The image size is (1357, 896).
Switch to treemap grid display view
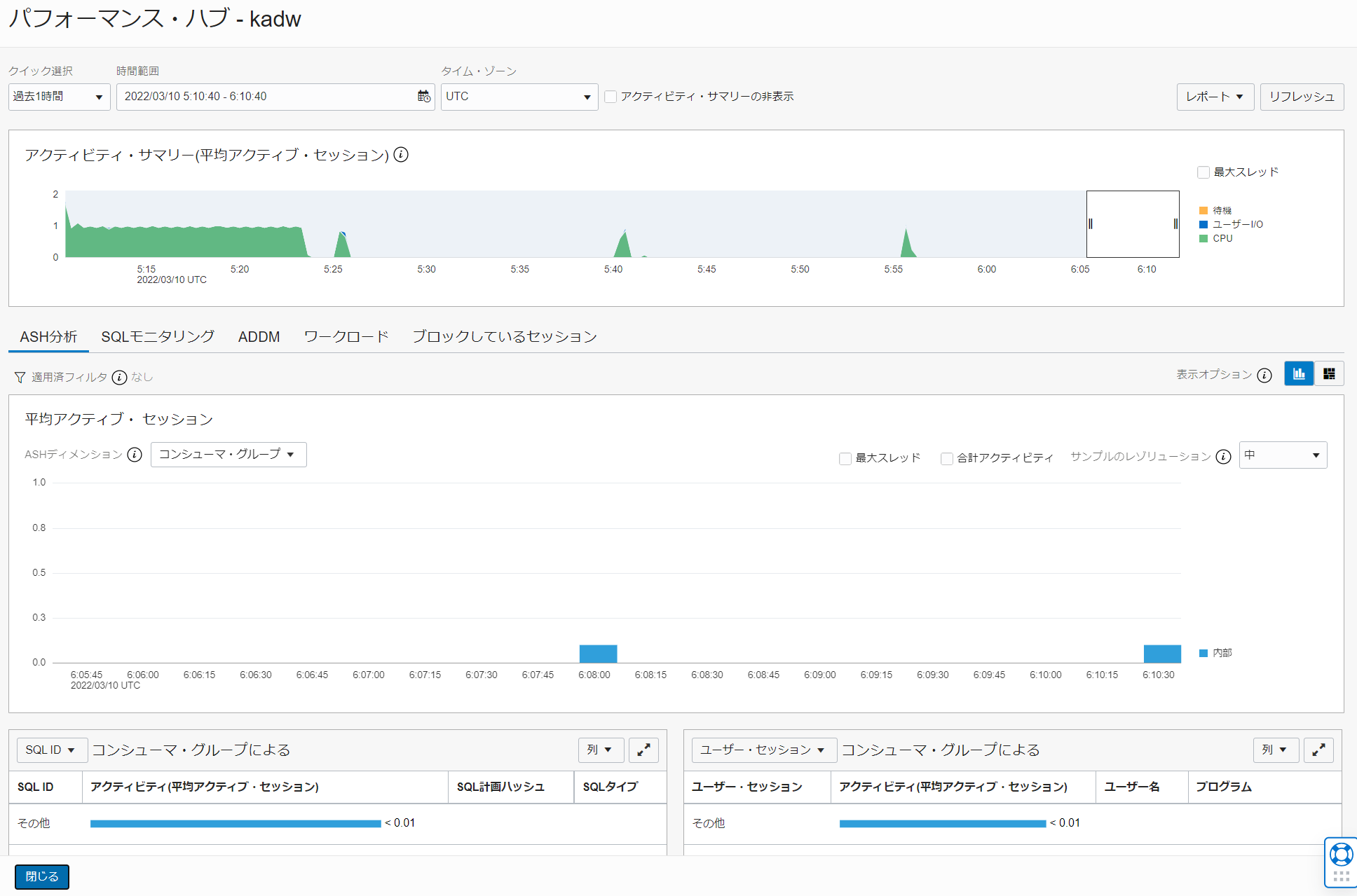pyautogui.click(x=1329, y=374)
